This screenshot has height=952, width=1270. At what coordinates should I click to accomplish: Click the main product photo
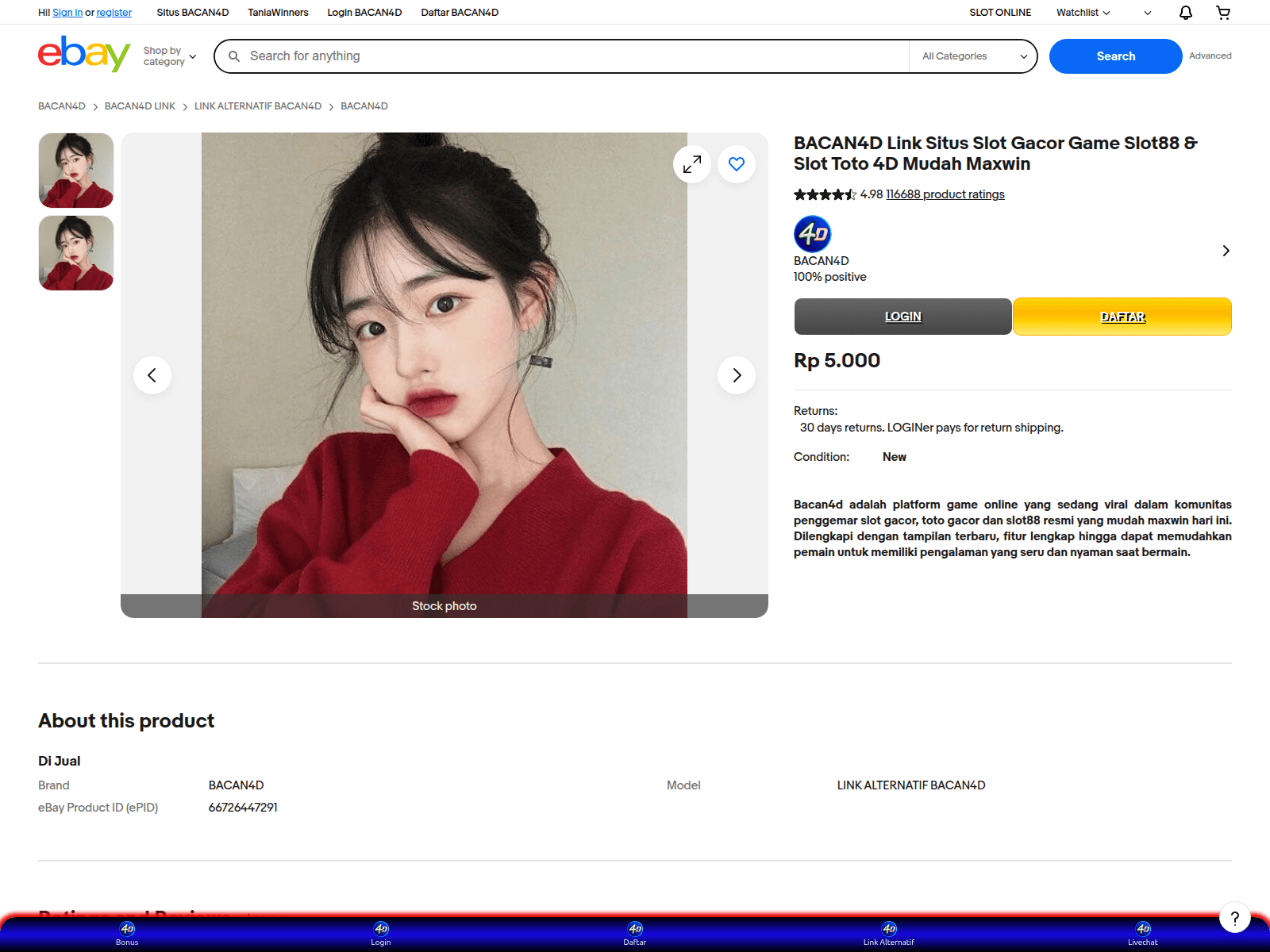(x=444, y=375)
